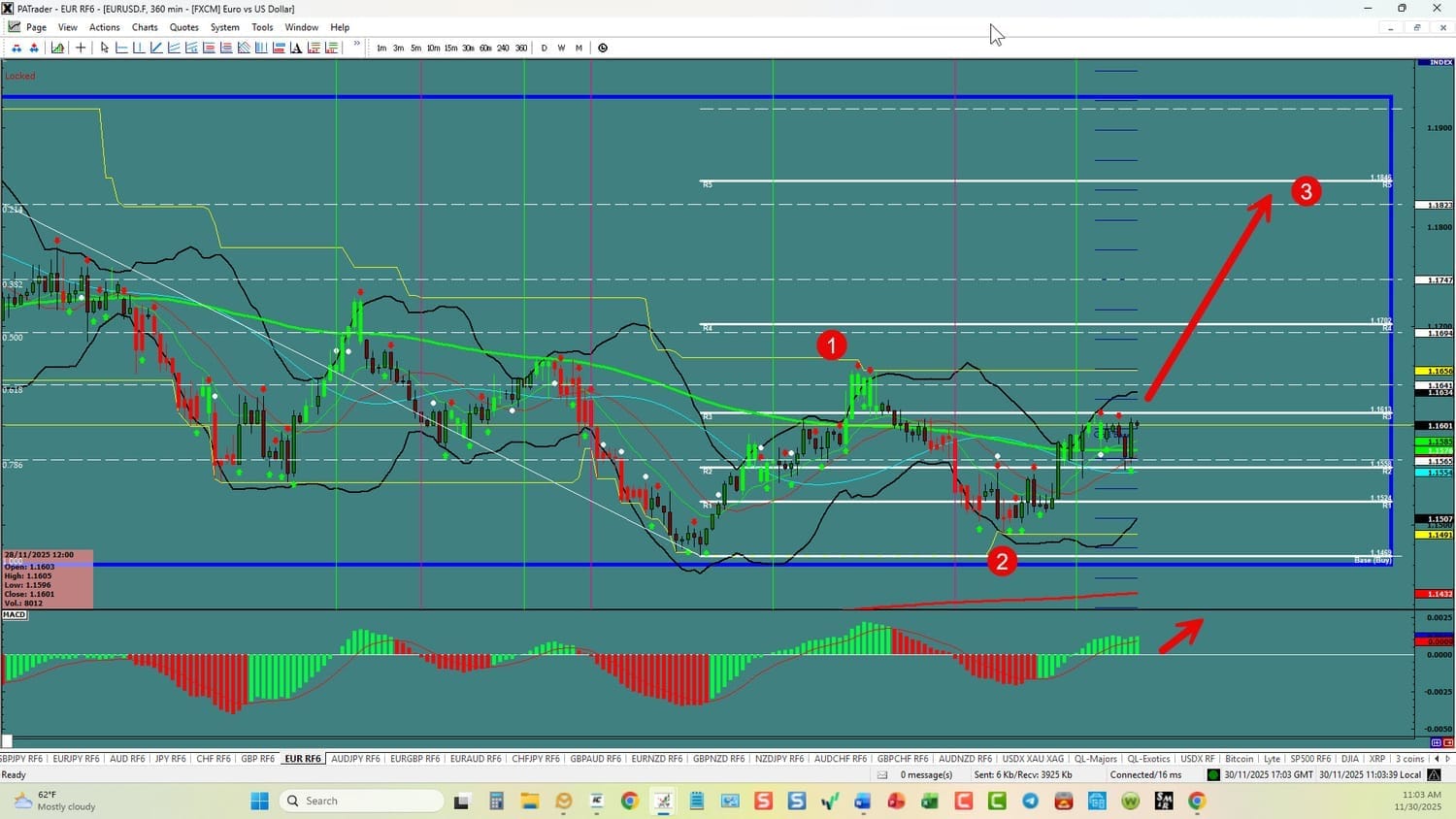Select the arrow pointer tool
This screenshot has height=819, width=1456.
[105, 48]
